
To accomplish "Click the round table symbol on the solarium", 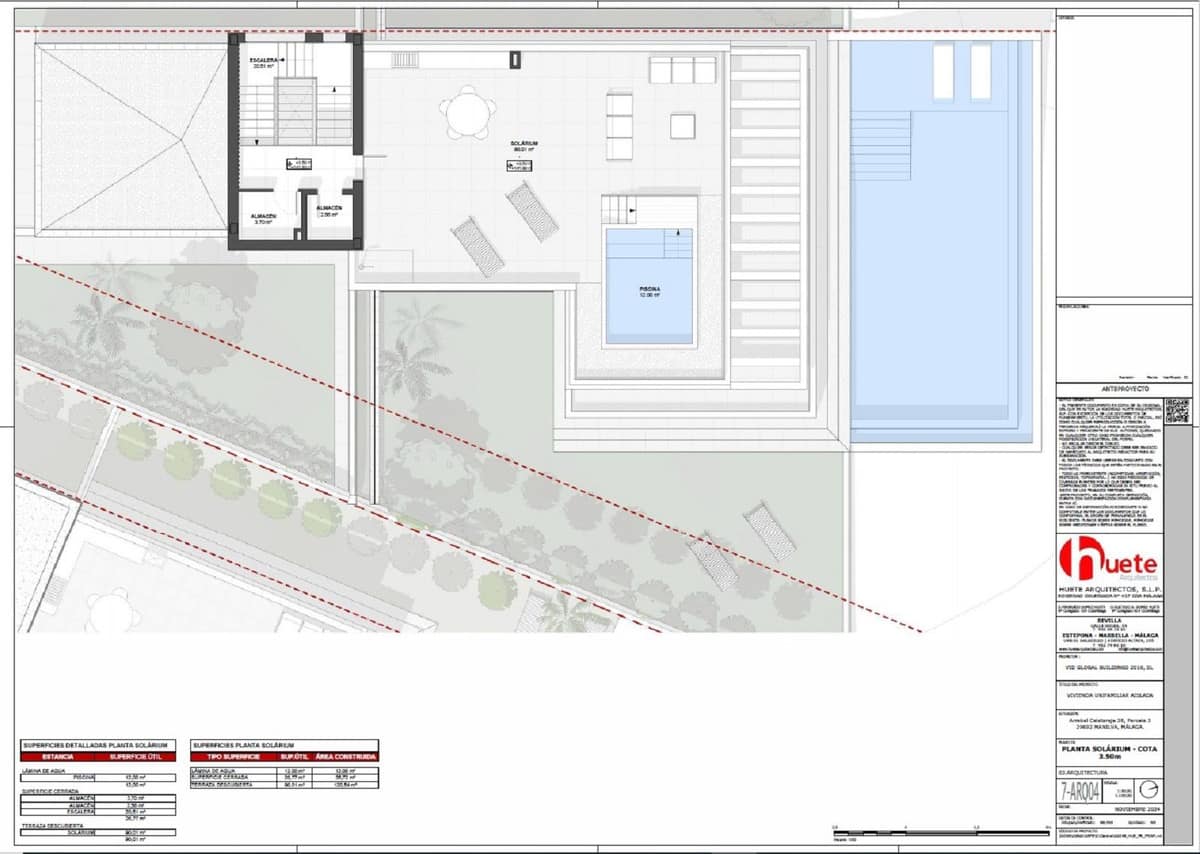I will [465, 112].
